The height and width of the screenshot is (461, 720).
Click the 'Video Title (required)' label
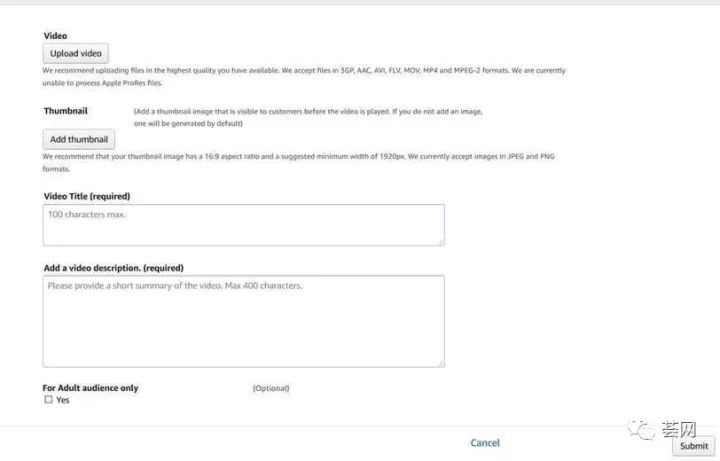click(x=86, y=196)
